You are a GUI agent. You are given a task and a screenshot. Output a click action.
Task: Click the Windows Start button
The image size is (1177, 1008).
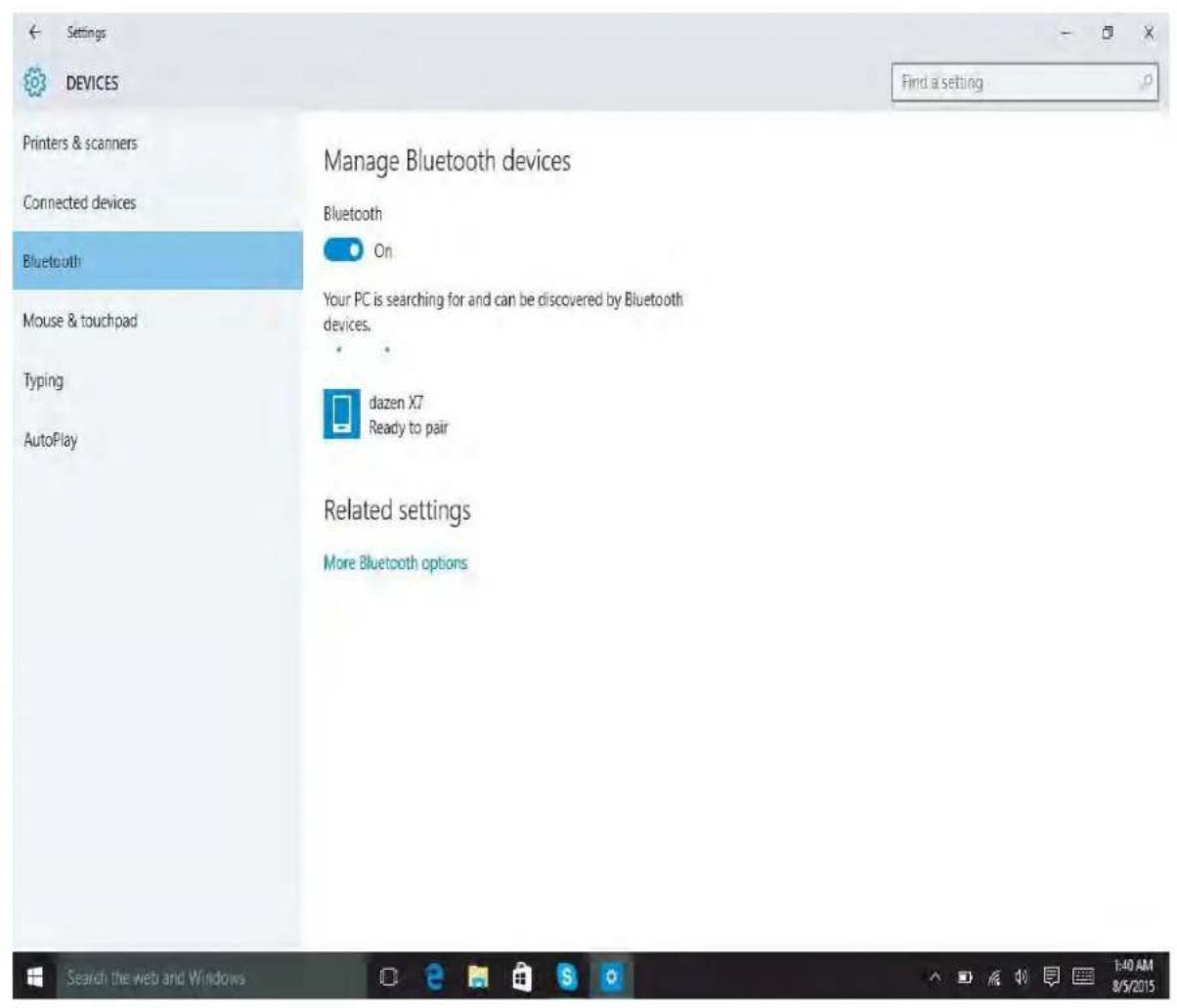click(x=32, y=977)
